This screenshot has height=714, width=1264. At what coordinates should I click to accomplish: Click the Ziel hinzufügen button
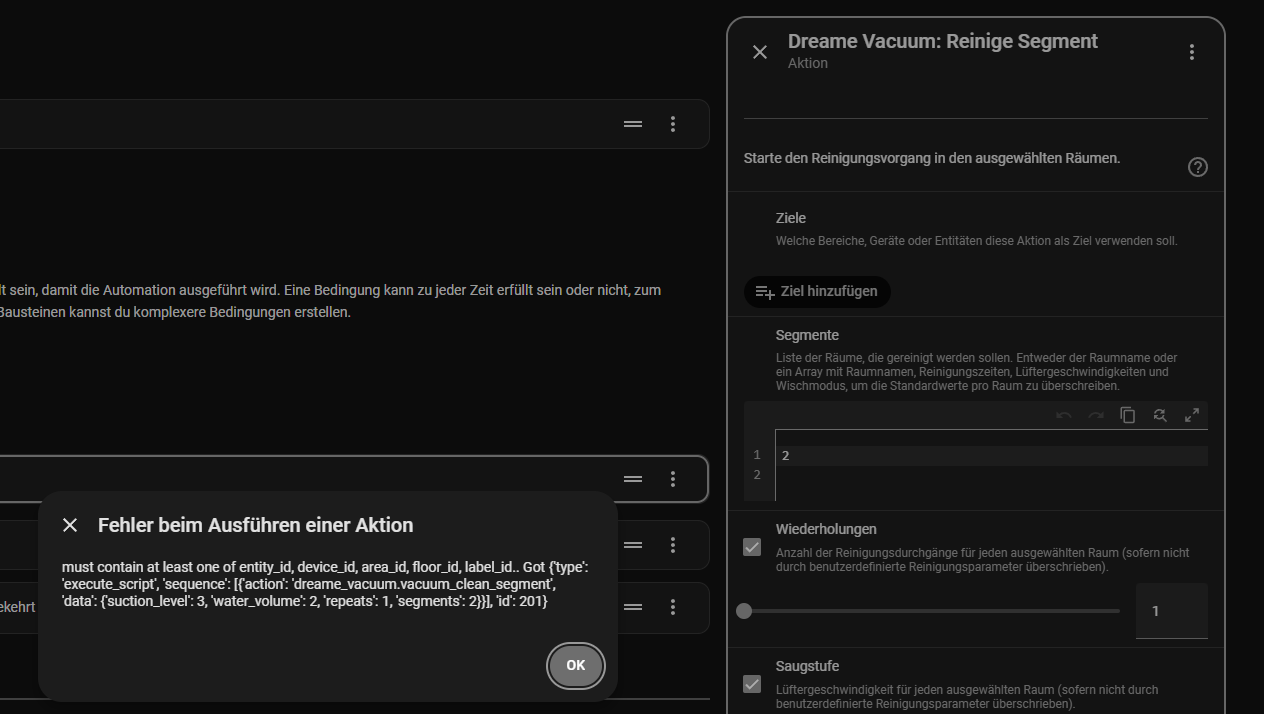817,291
